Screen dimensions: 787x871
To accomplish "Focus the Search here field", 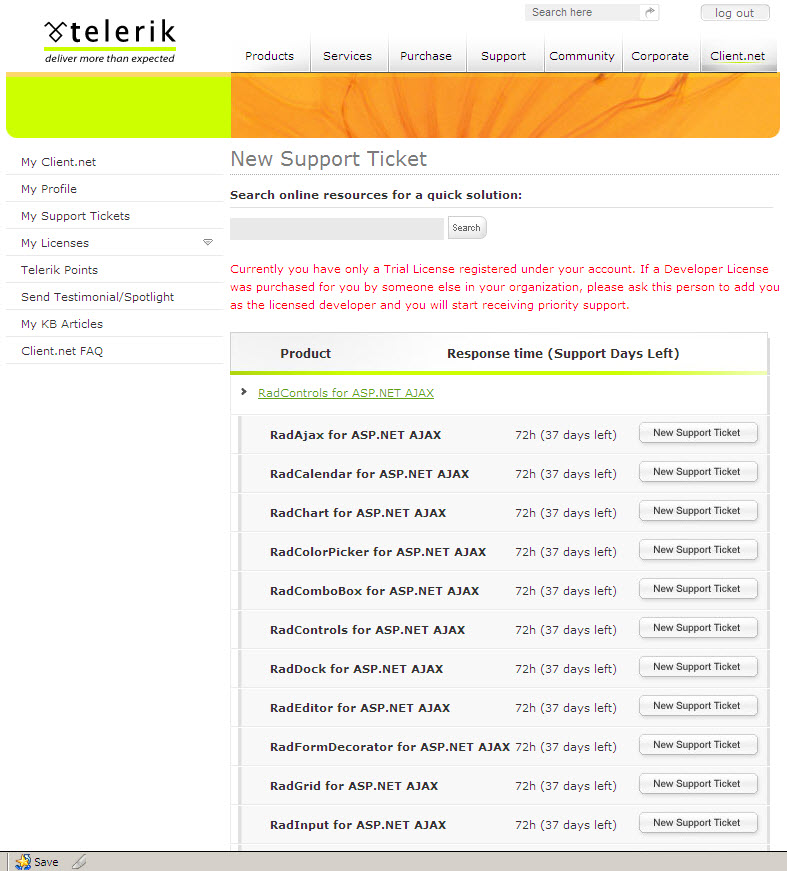I will click(x=583, y=12).
